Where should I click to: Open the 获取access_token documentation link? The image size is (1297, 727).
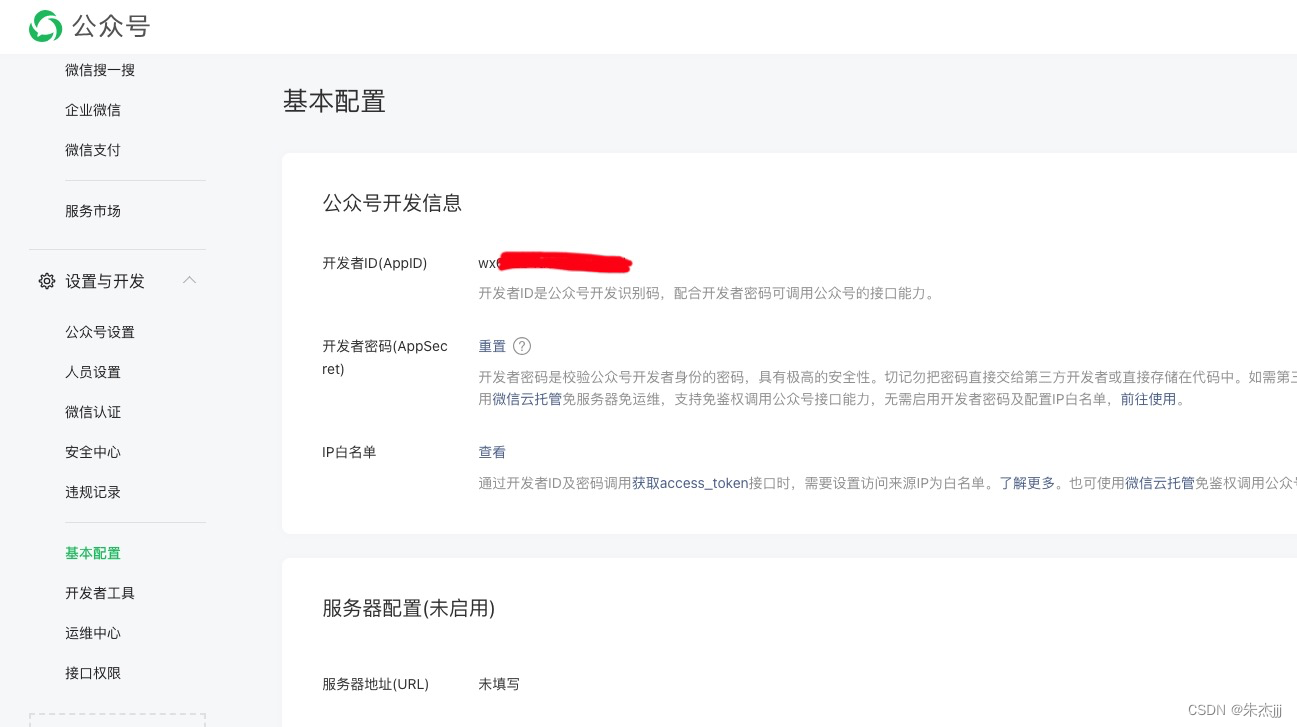[690, 483]
